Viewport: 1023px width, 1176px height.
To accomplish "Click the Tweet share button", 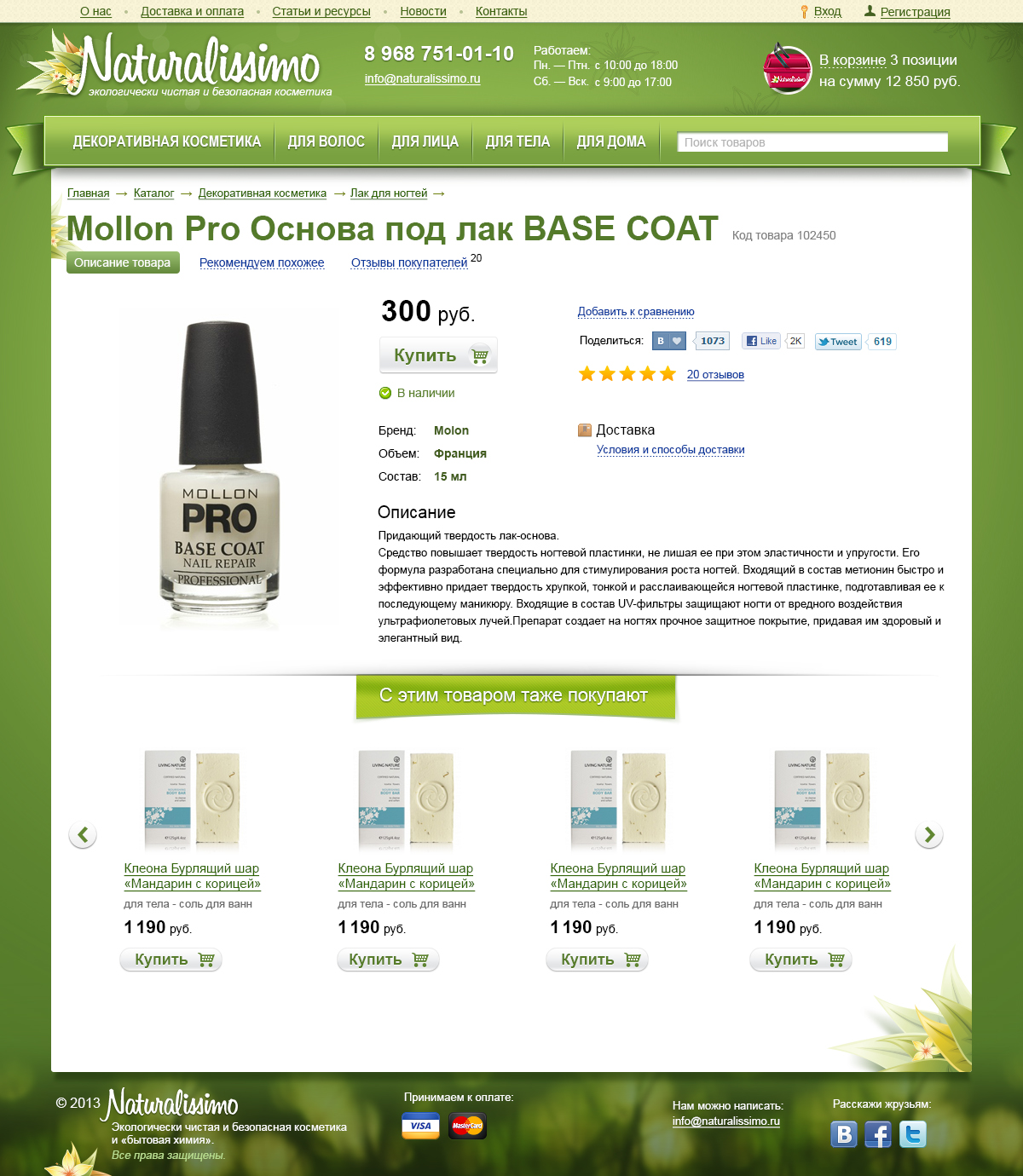I will (838, 342).
